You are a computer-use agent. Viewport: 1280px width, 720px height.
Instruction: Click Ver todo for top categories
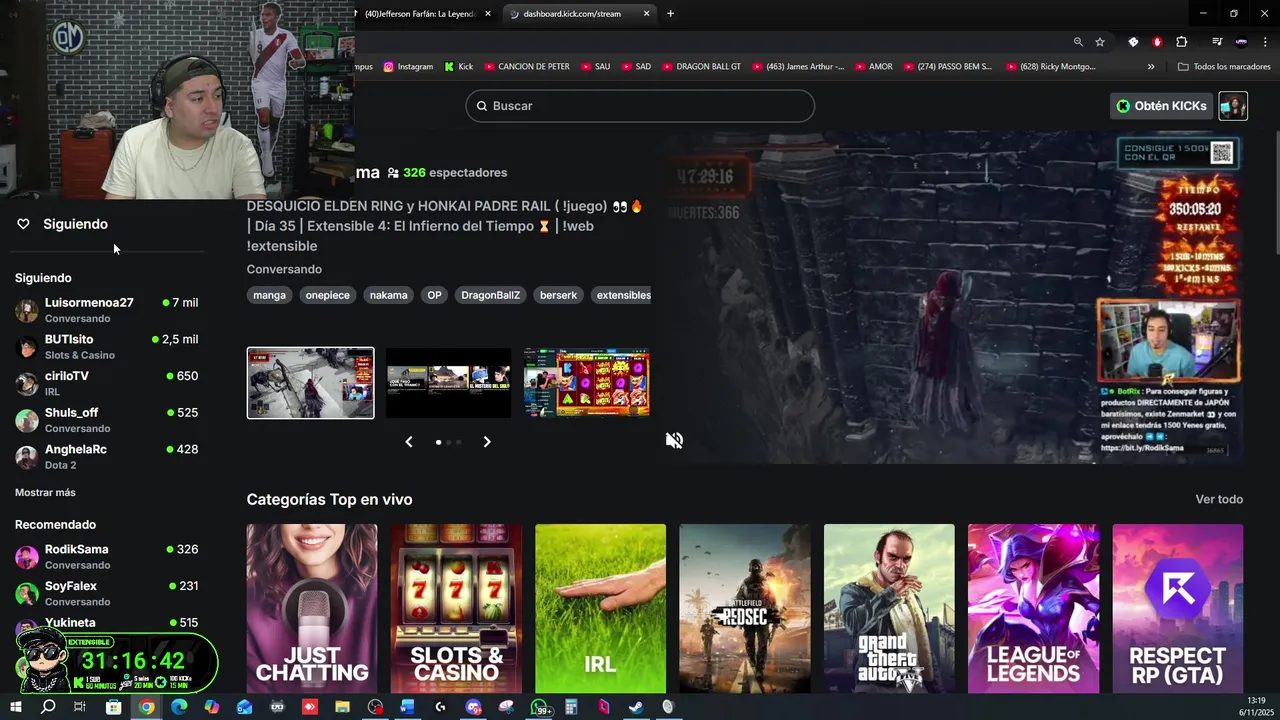1219,499
